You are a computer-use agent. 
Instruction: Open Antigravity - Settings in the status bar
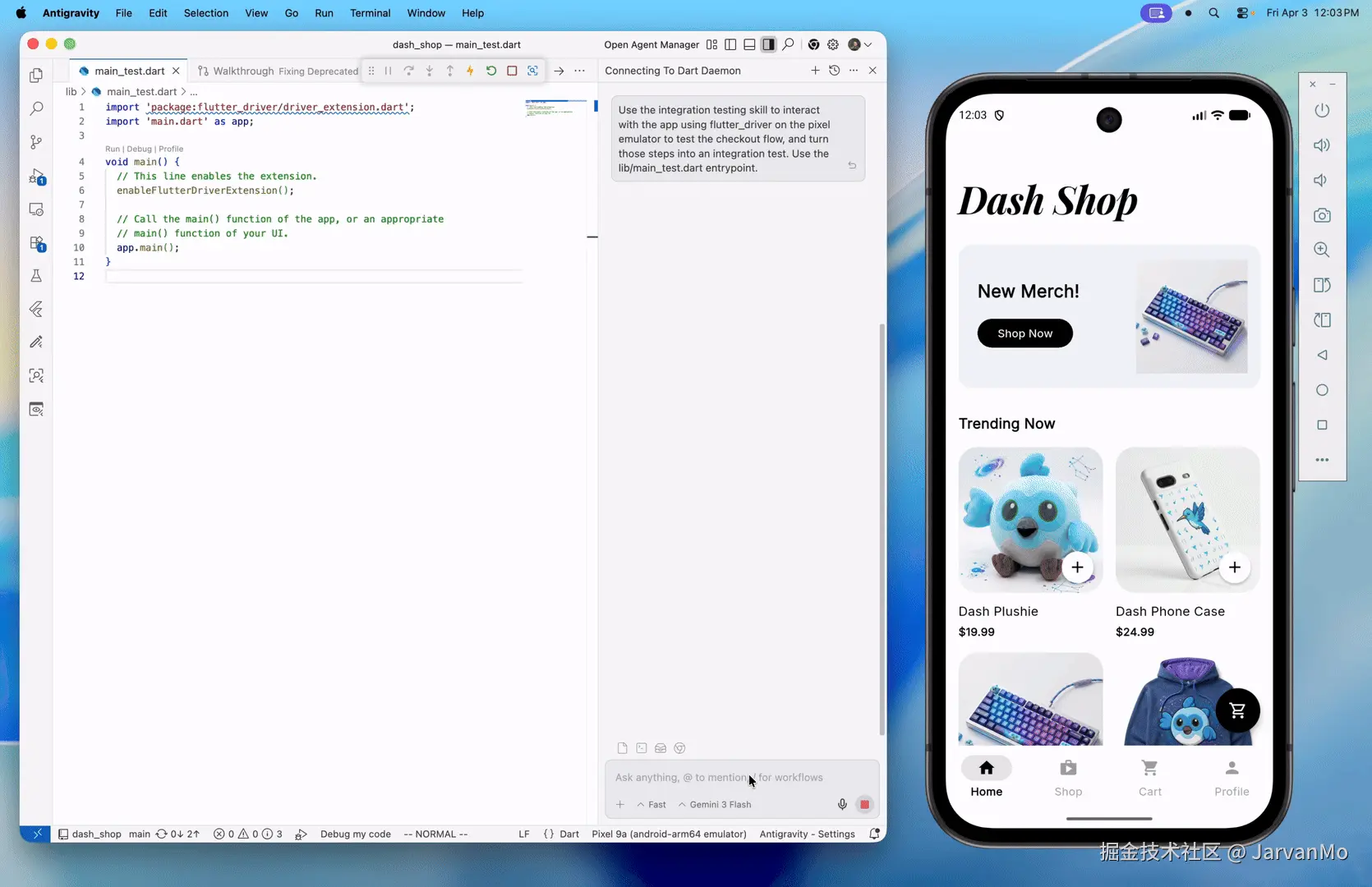click(x=807, y=834)
